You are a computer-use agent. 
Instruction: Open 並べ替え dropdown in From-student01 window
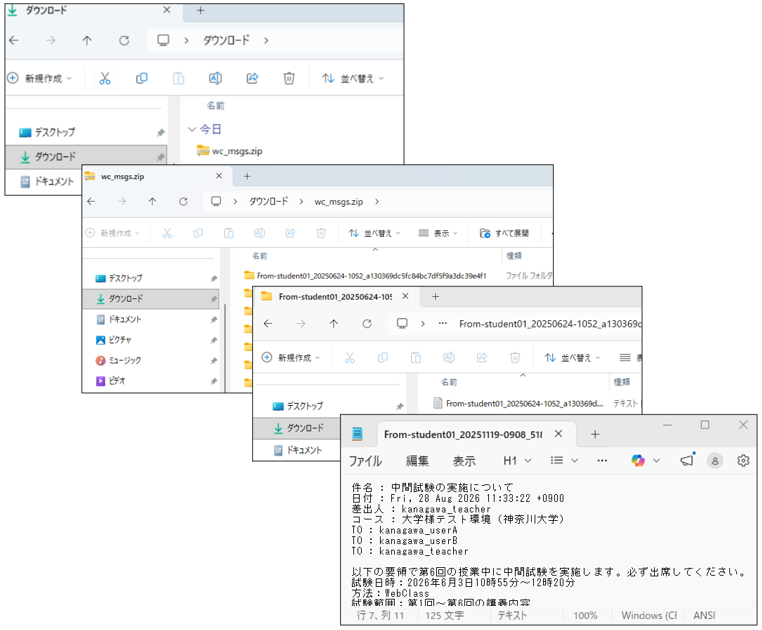[572, 358]
